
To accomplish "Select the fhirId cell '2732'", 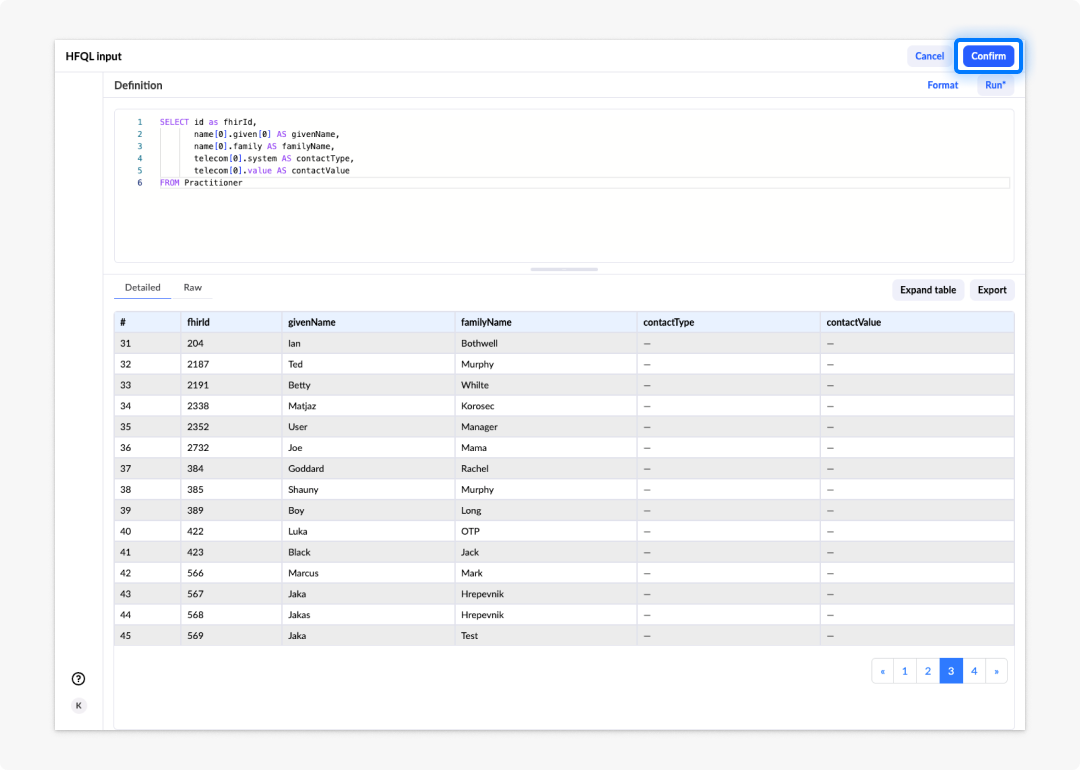I will pos(231,448).
